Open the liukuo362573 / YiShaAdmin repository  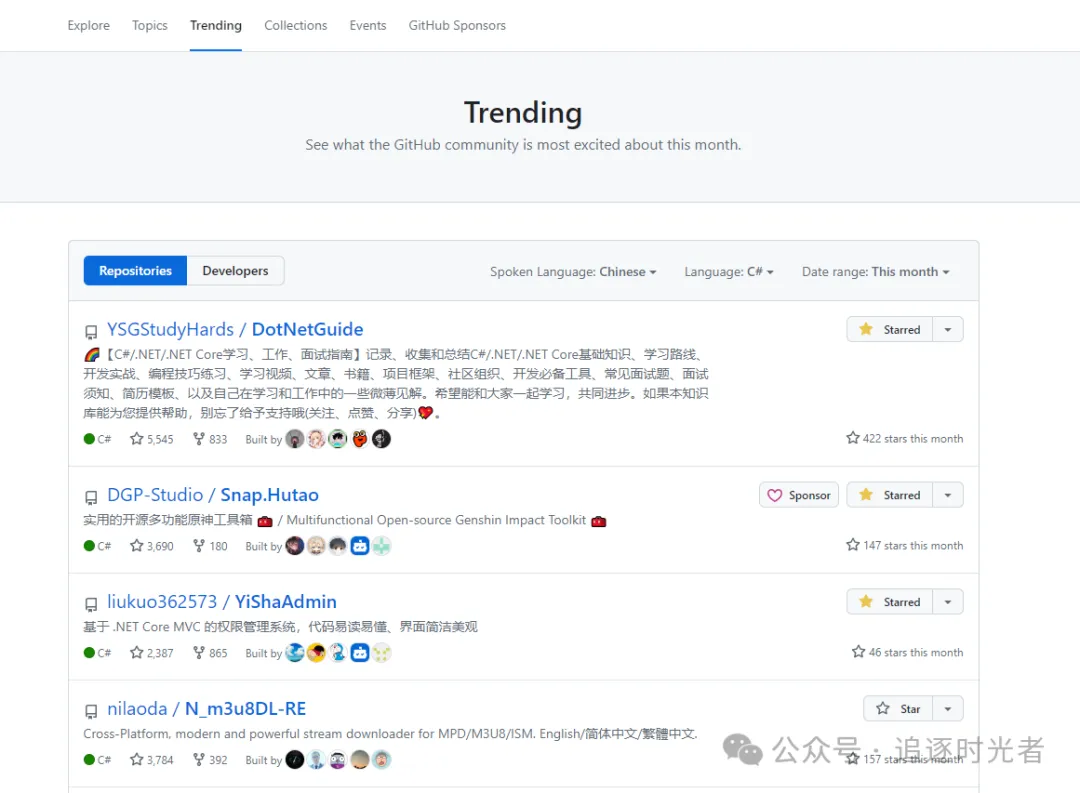pos(222,601)
